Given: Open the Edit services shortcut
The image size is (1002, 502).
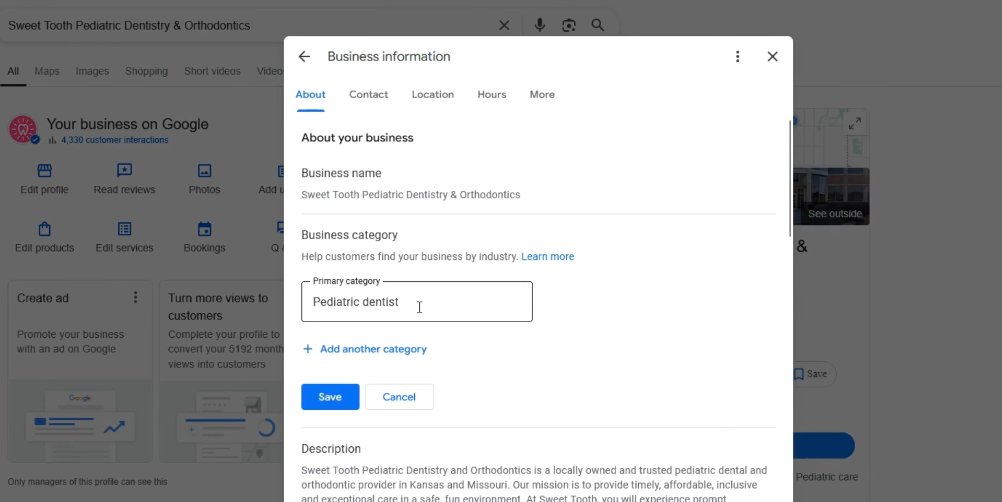Looking at the screenshot, I should click(125, 238).
